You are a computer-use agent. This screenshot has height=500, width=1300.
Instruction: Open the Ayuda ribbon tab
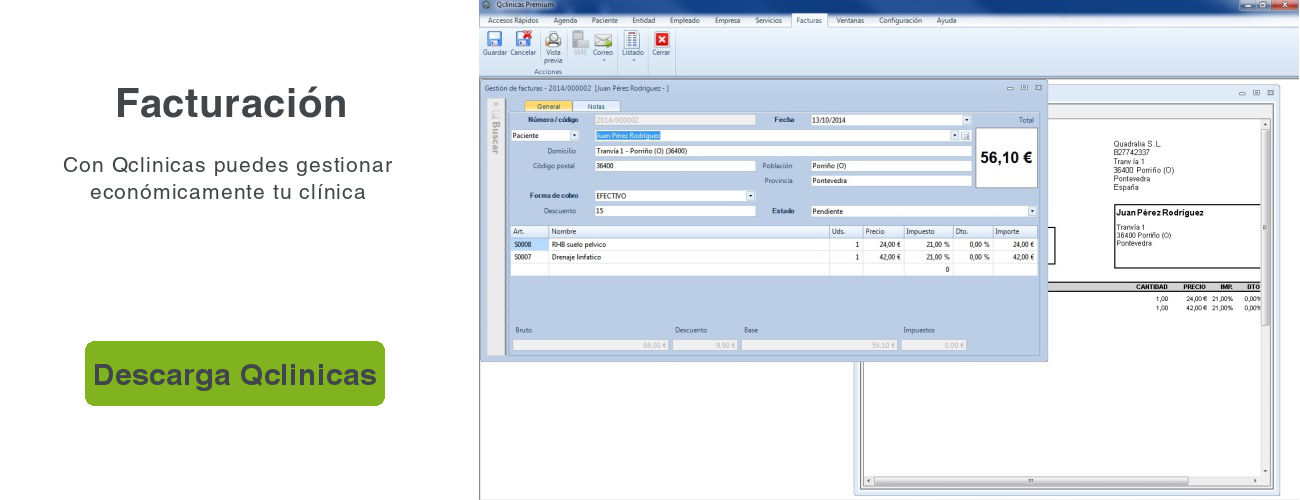coord(946,20)
